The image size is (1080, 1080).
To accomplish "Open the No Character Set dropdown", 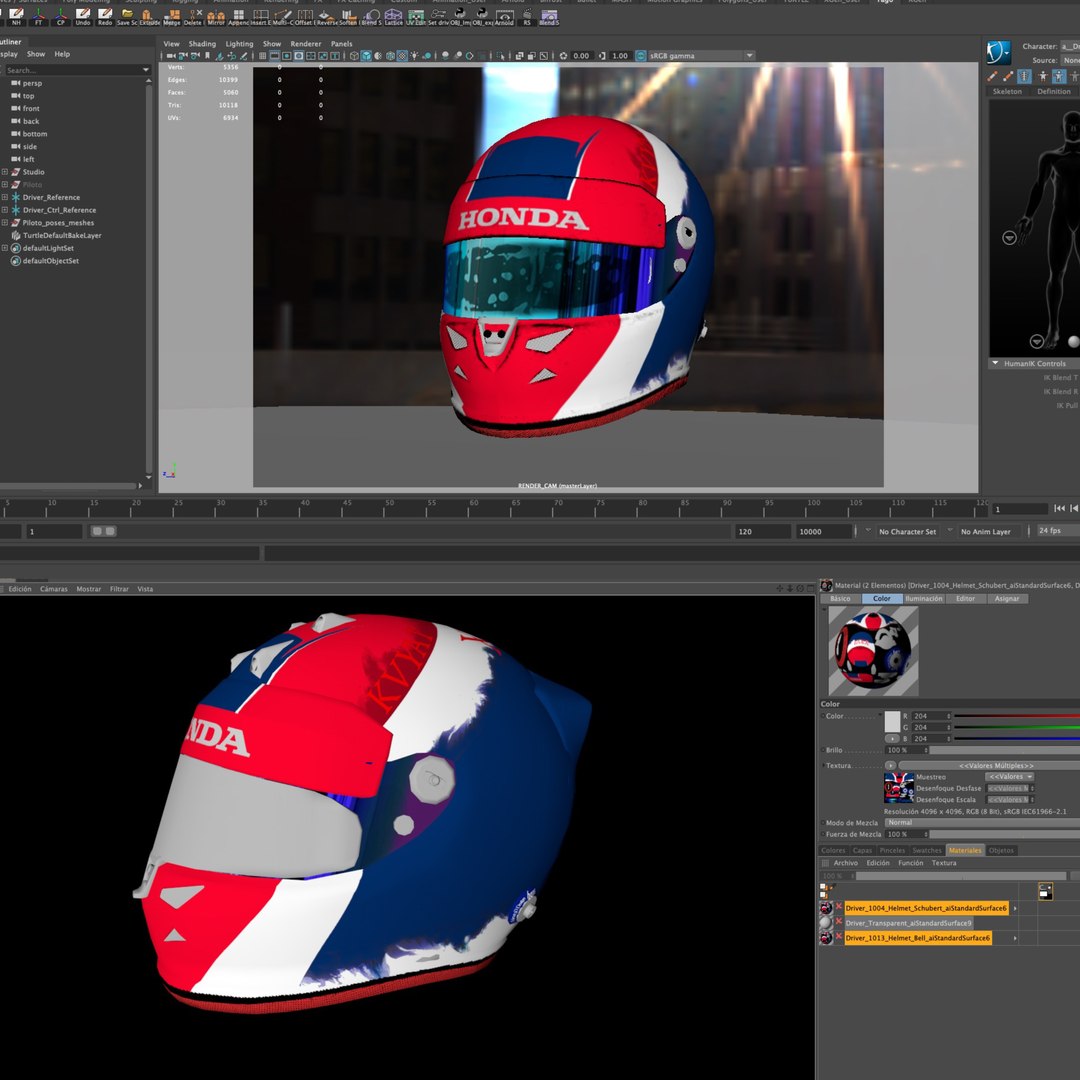I will point(907,532).
